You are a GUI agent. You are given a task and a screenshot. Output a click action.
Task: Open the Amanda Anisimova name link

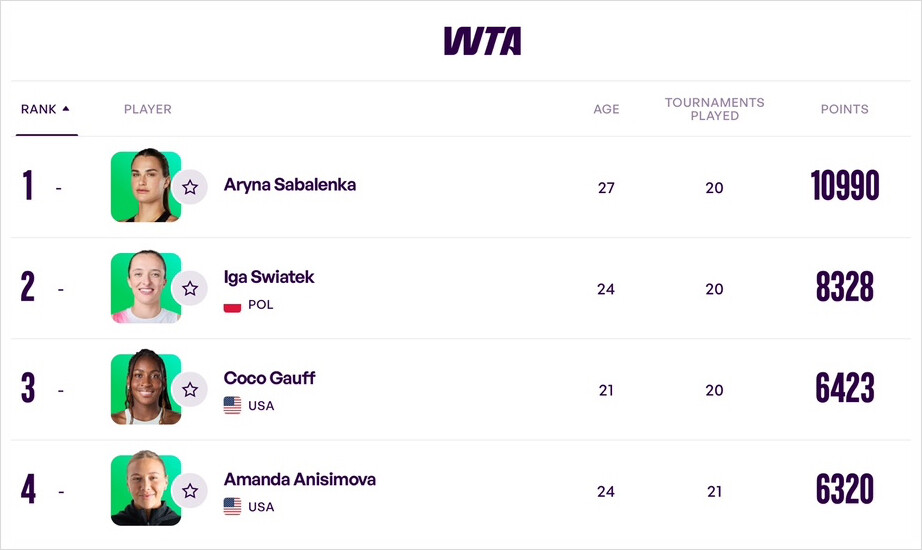tap(299, 479)
